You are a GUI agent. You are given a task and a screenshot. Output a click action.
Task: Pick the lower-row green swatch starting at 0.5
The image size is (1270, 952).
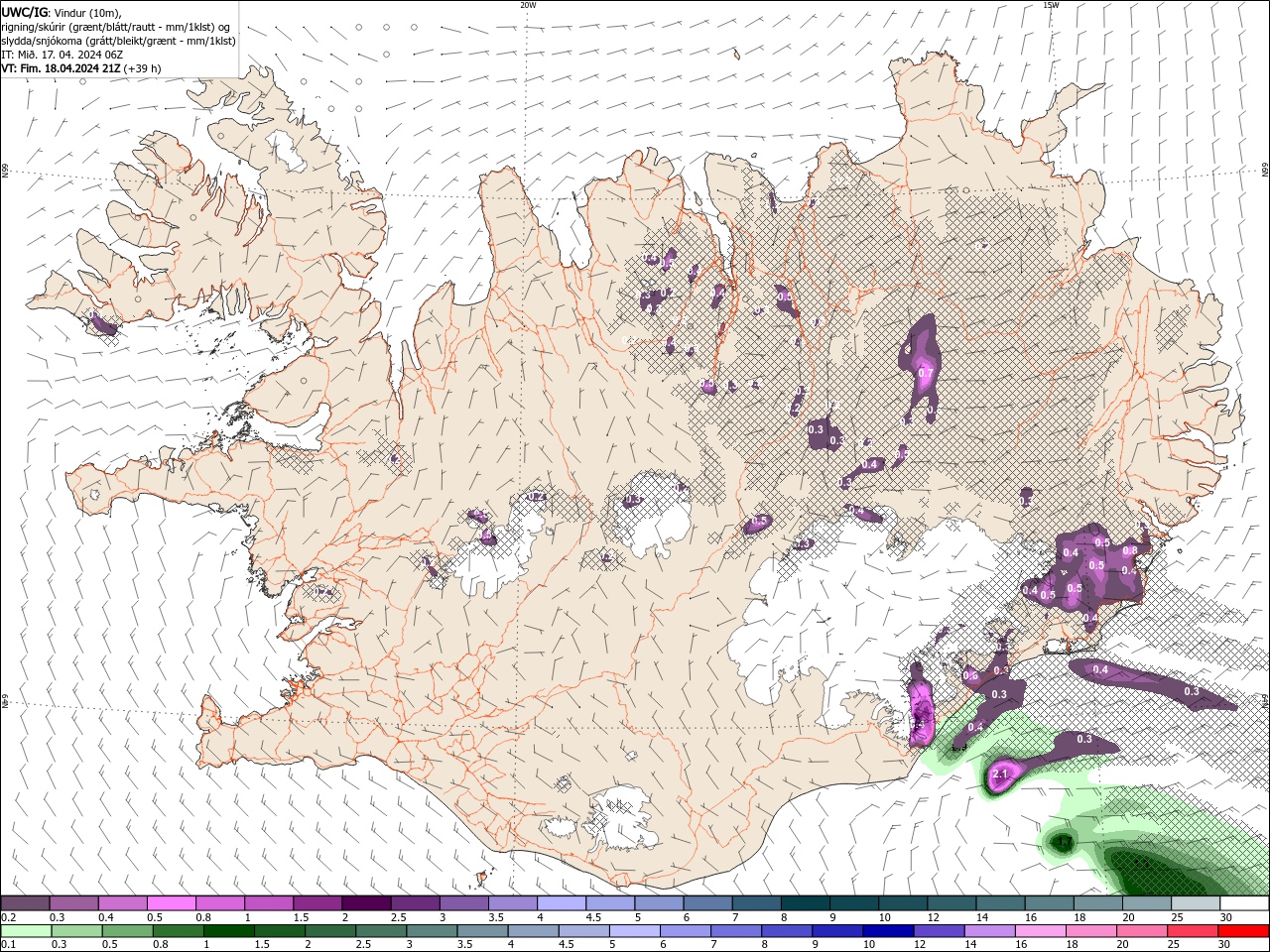pyautogui.click(x=128, y=931)
